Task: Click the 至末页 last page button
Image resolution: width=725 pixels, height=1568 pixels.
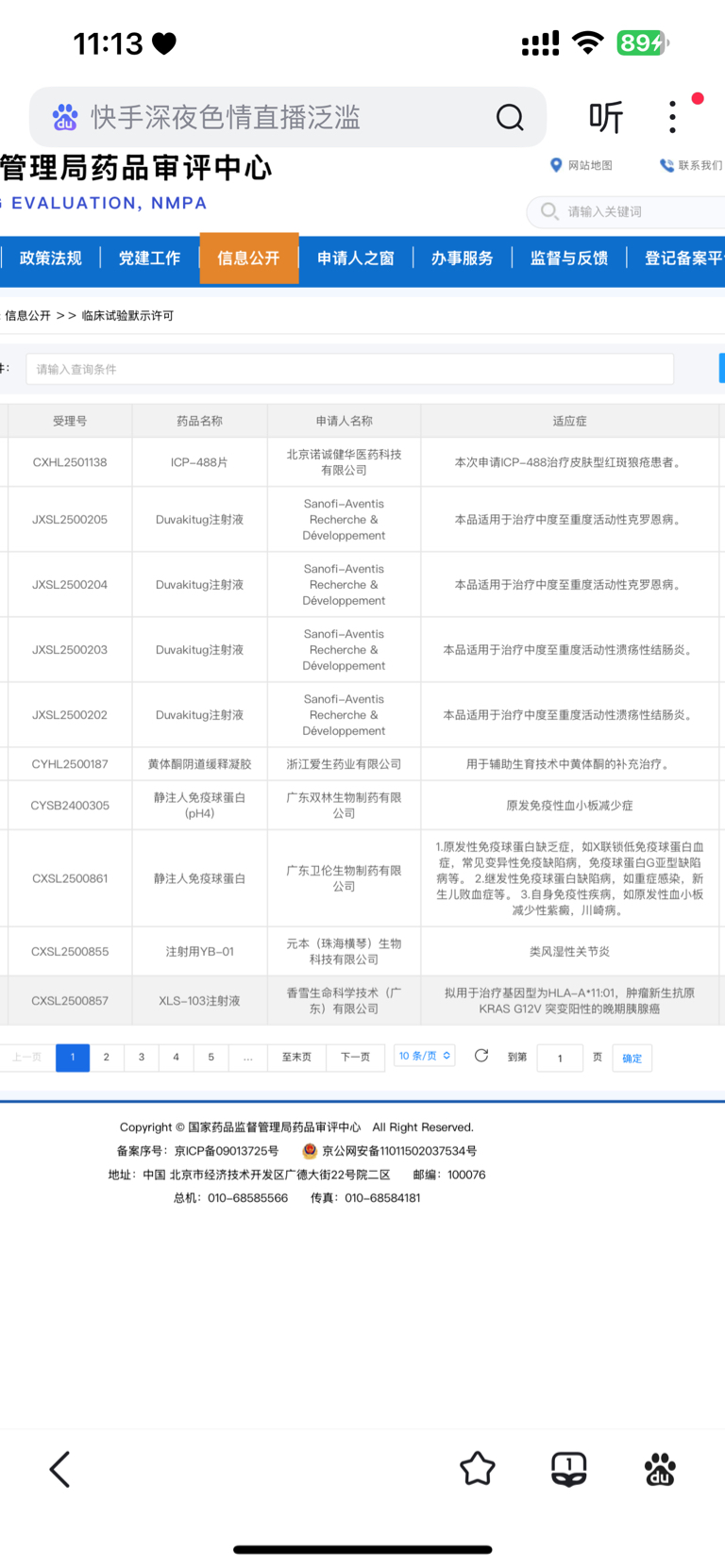Action: click(296, 1058)
